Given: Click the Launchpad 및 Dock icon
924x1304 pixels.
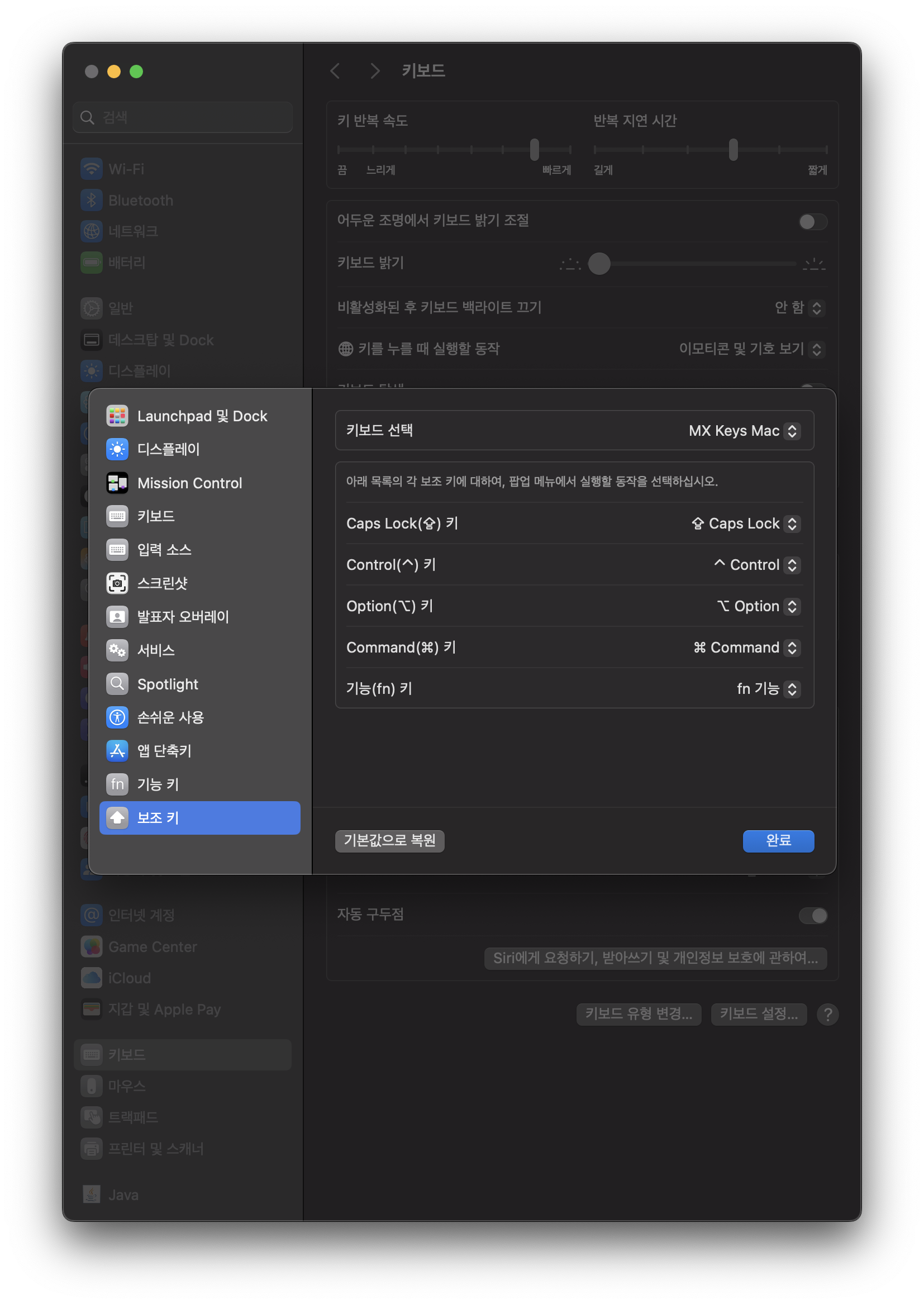Looking at the screenshot, I should click(117, 416).
